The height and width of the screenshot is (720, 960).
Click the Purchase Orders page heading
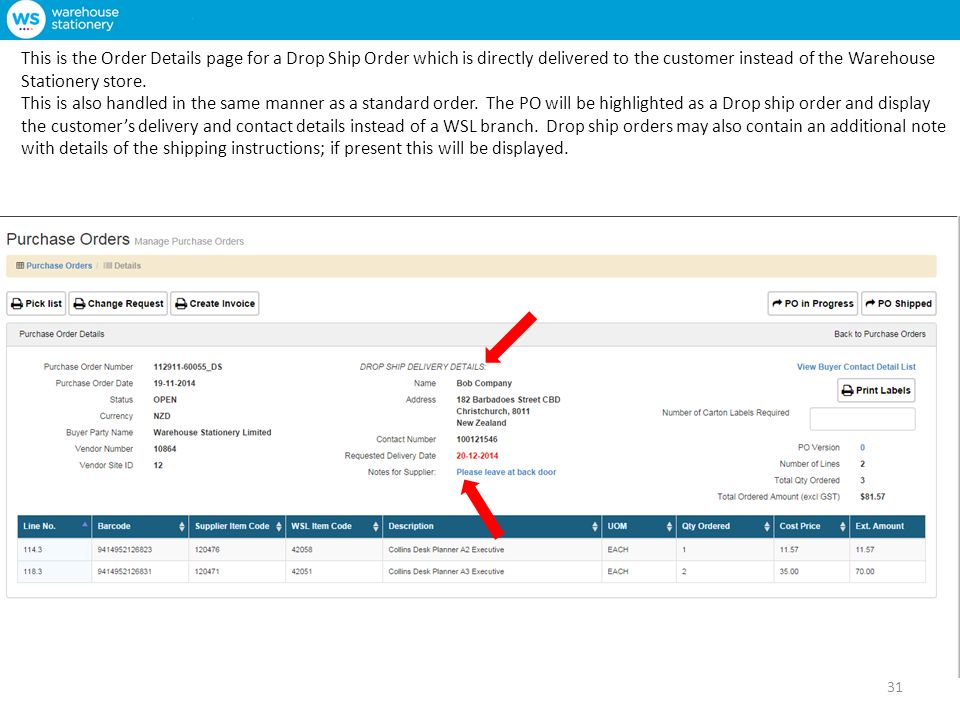pyautogui.click(x=68, y=239)
